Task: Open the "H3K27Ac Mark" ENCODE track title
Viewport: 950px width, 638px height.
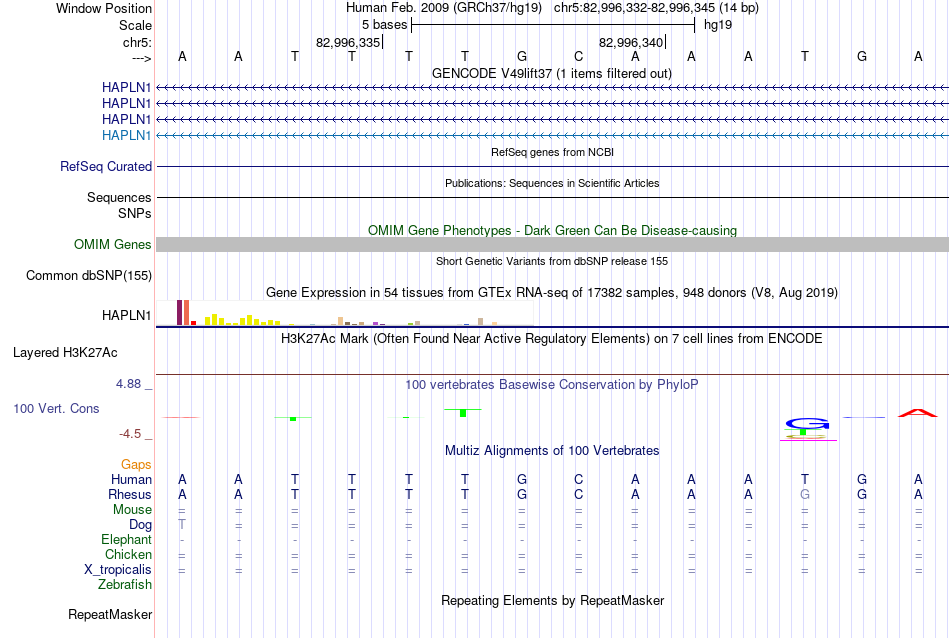Action: click(x=552, y=338)
